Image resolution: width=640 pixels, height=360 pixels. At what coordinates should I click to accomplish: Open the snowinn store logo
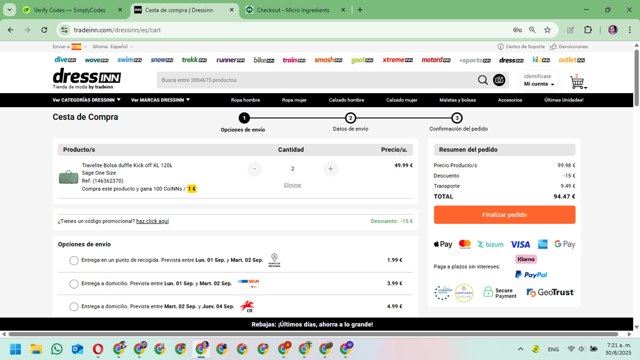click(162, 60)
